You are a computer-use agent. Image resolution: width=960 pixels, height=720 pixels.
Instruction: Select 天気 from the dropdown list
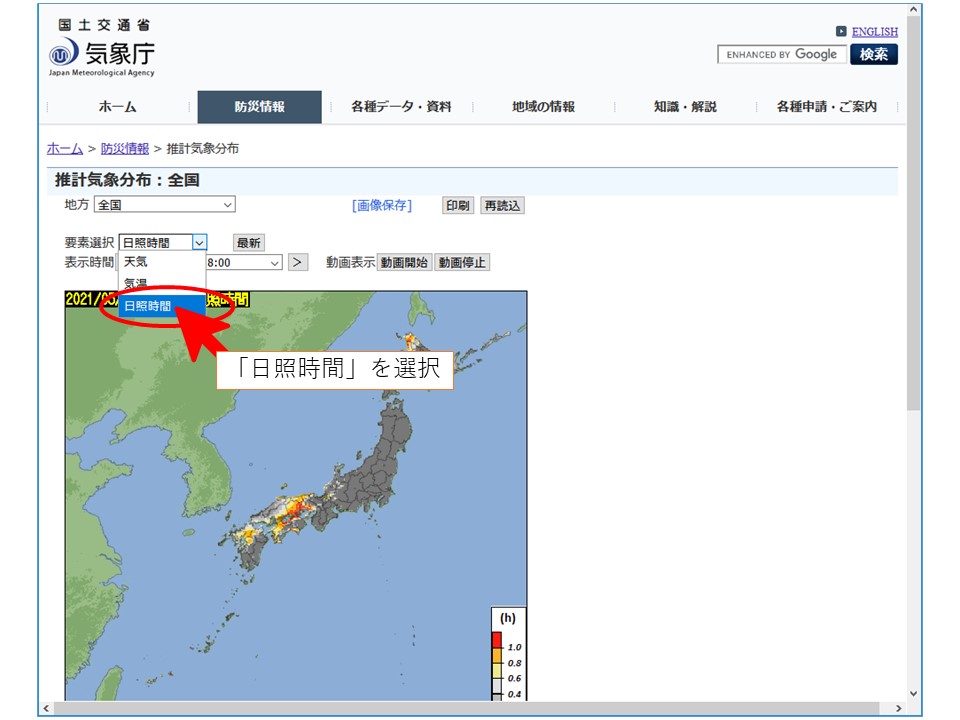tap(135, 262)
